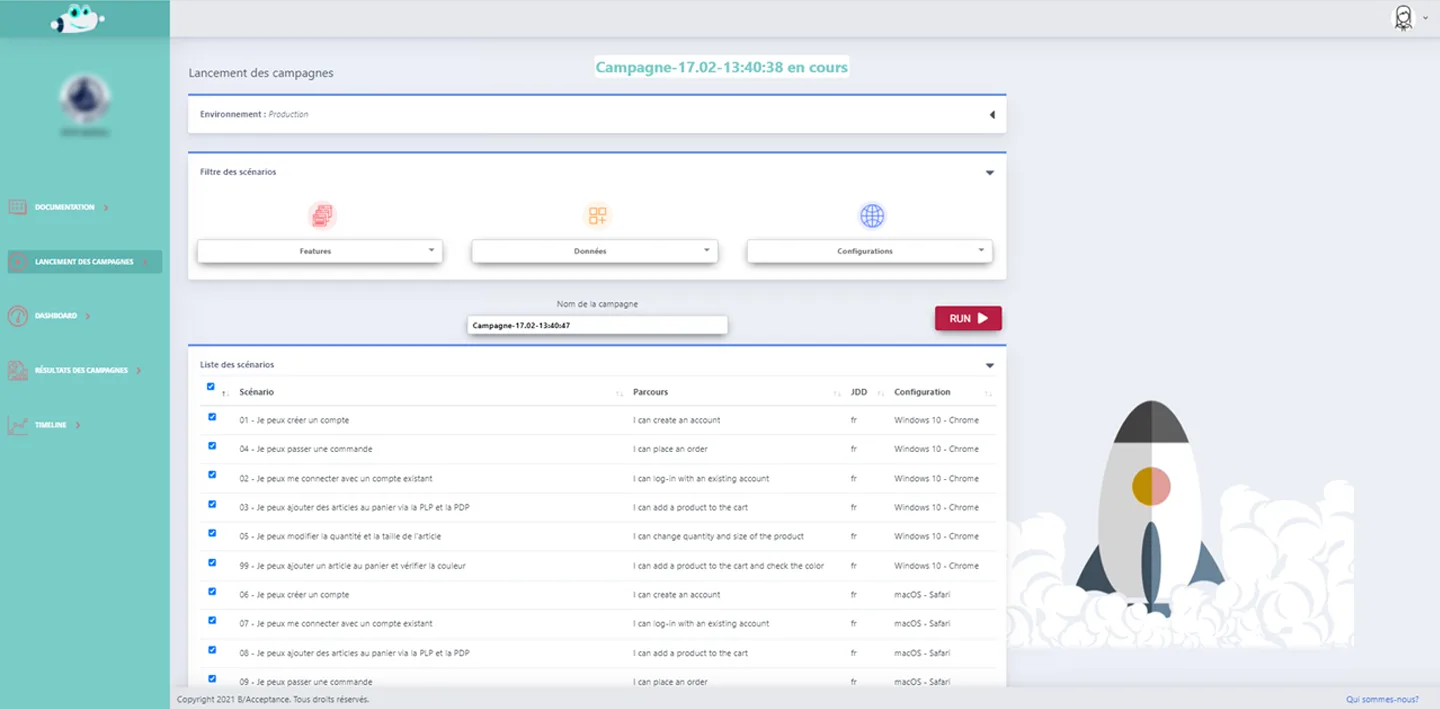Click the blue globe Configurations icon
Screen dimensions: 1440x709
(x=872, y=215)
